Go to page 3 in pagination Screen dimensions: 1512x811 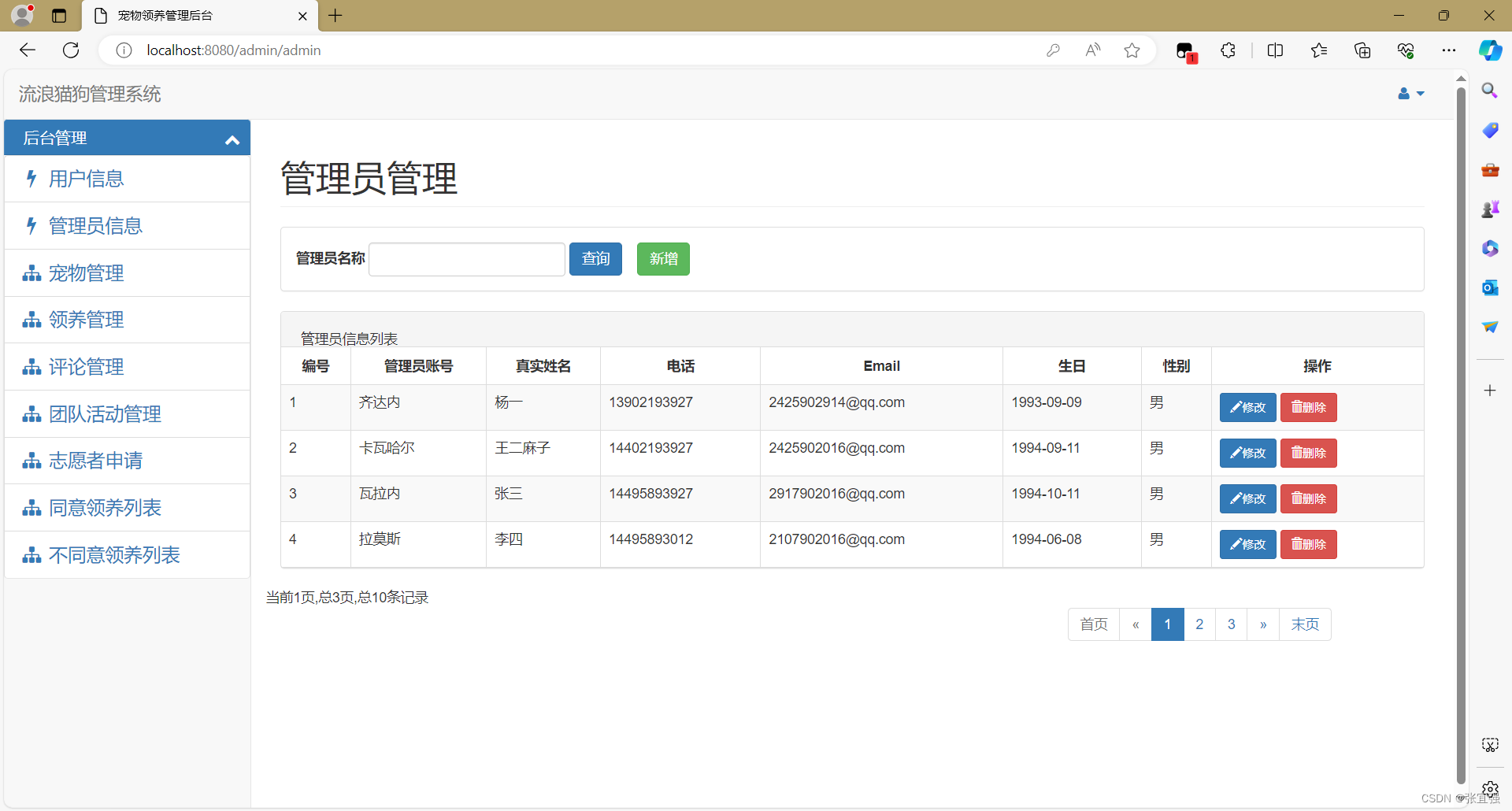pos(1232,624)
